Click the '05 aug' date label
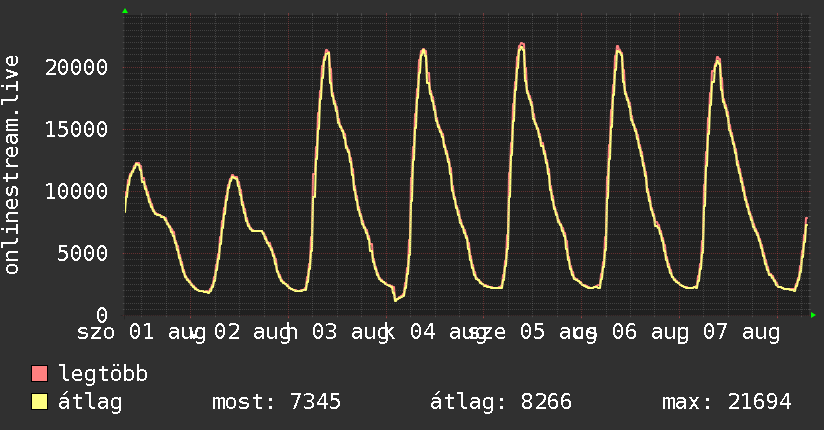824x430 pixels. [x=559, y=332]
